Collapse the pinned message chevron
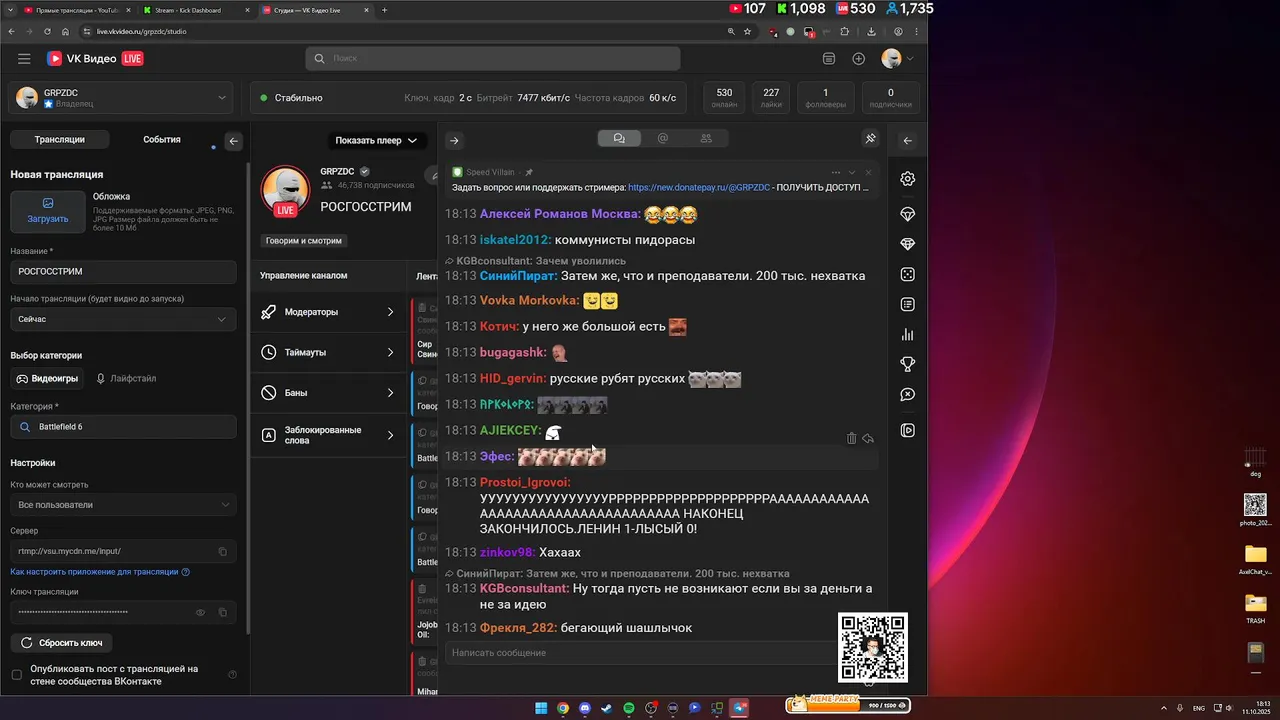This screenshot has height=720, width=1280. pos(852,172)
